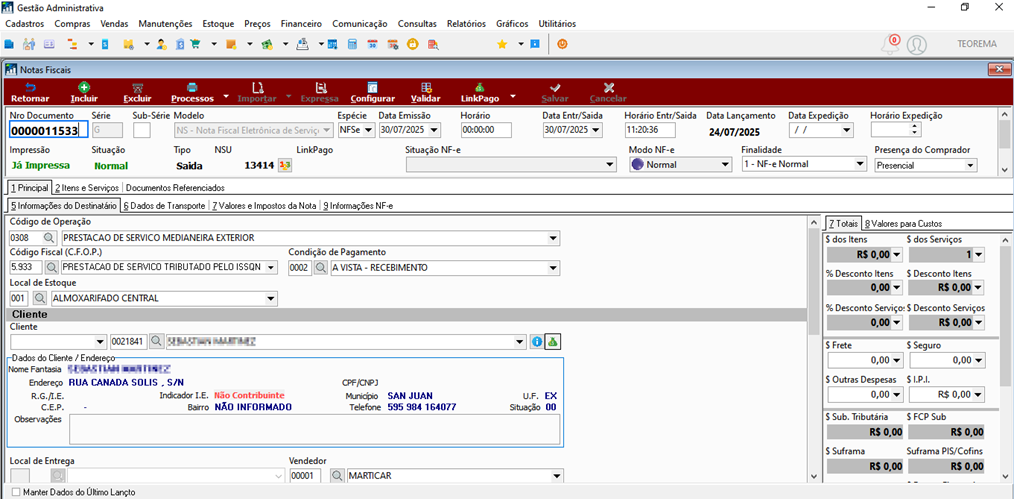Click the report with magnifier toolbar icon

(x=433, y=45)
